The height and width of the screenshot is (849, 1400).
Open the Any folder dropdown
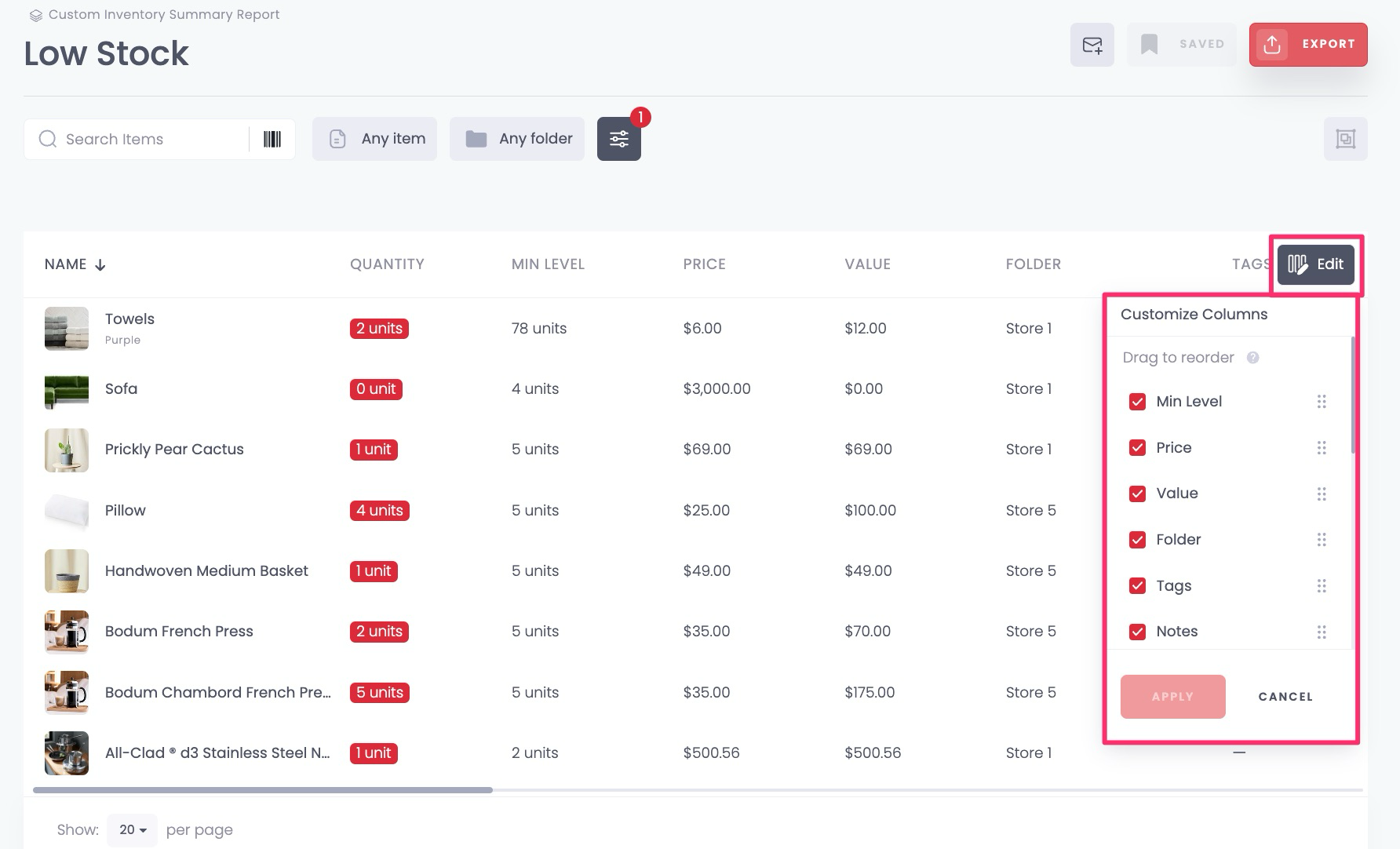pos(516,138)
